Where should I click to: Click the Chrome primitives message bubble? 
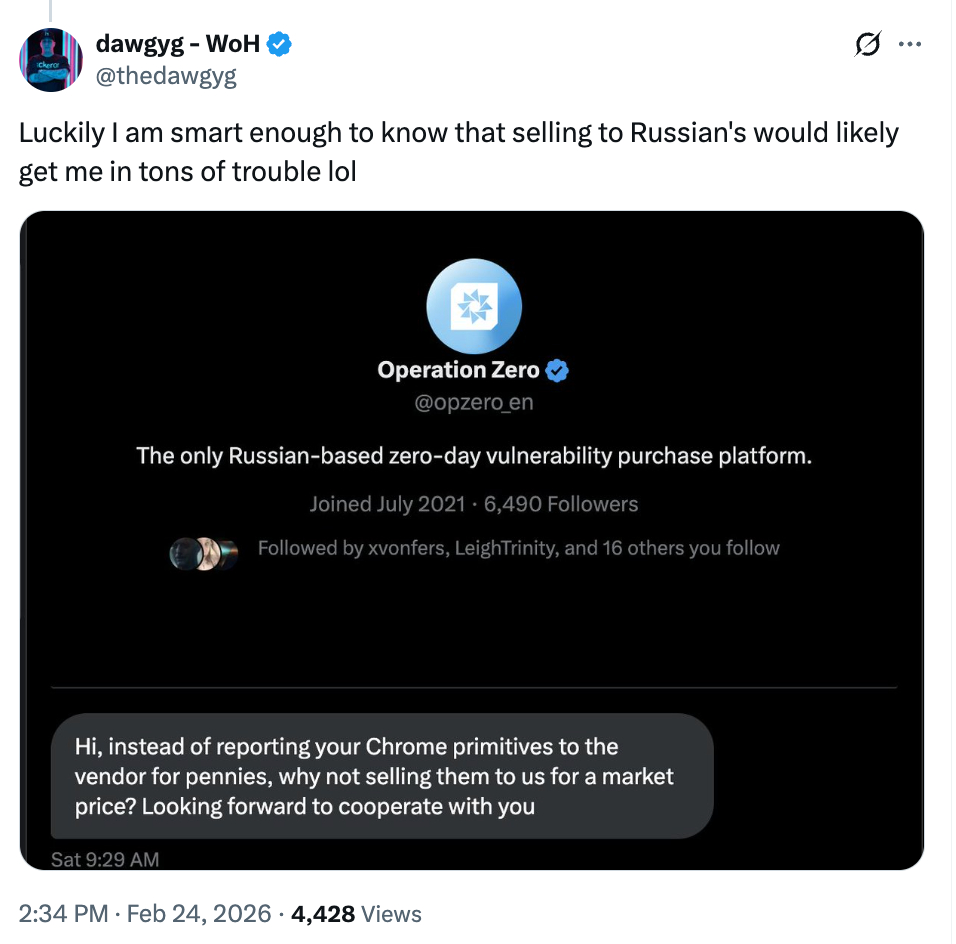point(381,776)
